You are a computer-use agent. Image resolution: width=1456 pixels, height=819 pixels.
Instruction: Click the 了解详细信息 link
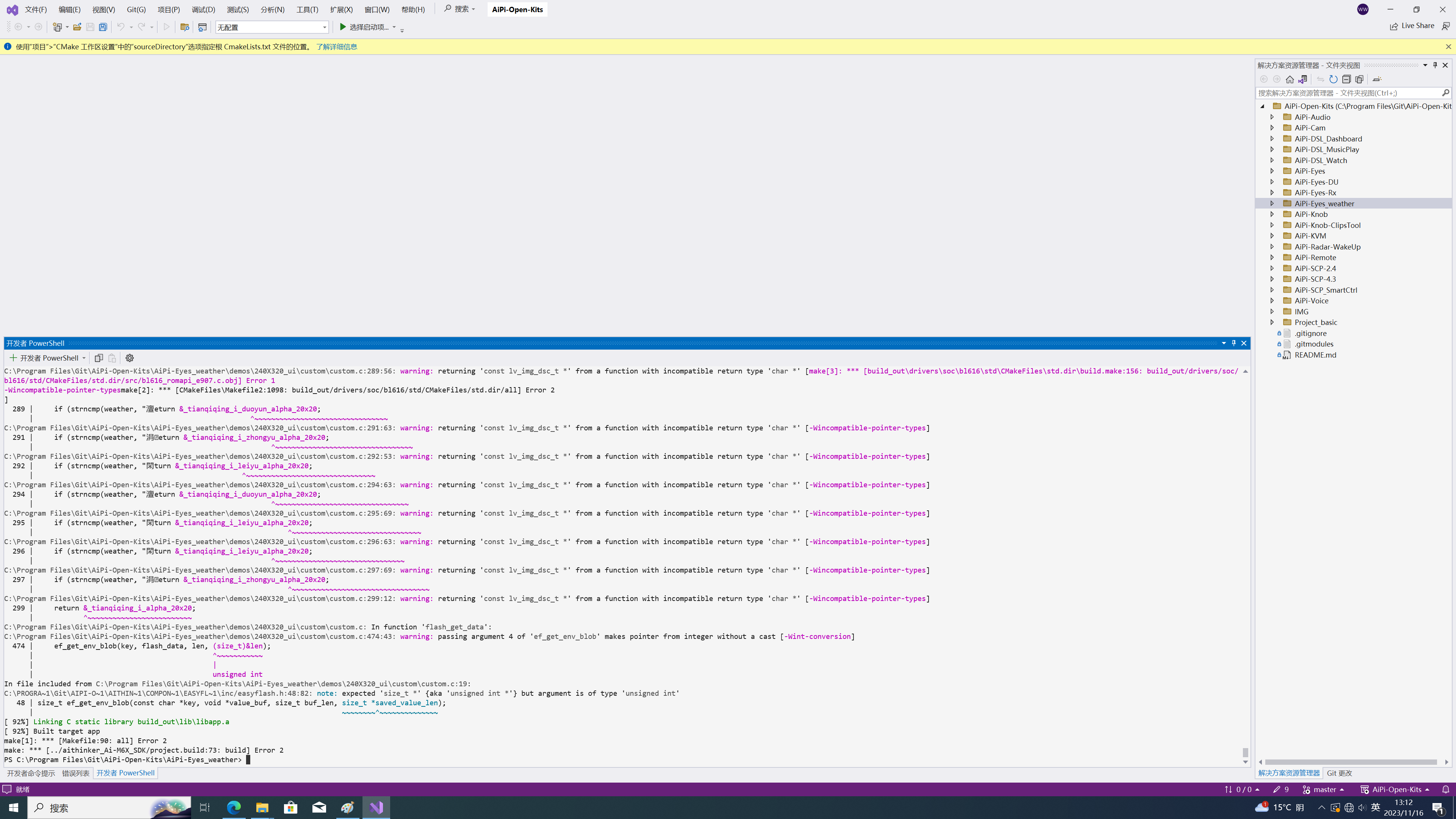point(336,47)
